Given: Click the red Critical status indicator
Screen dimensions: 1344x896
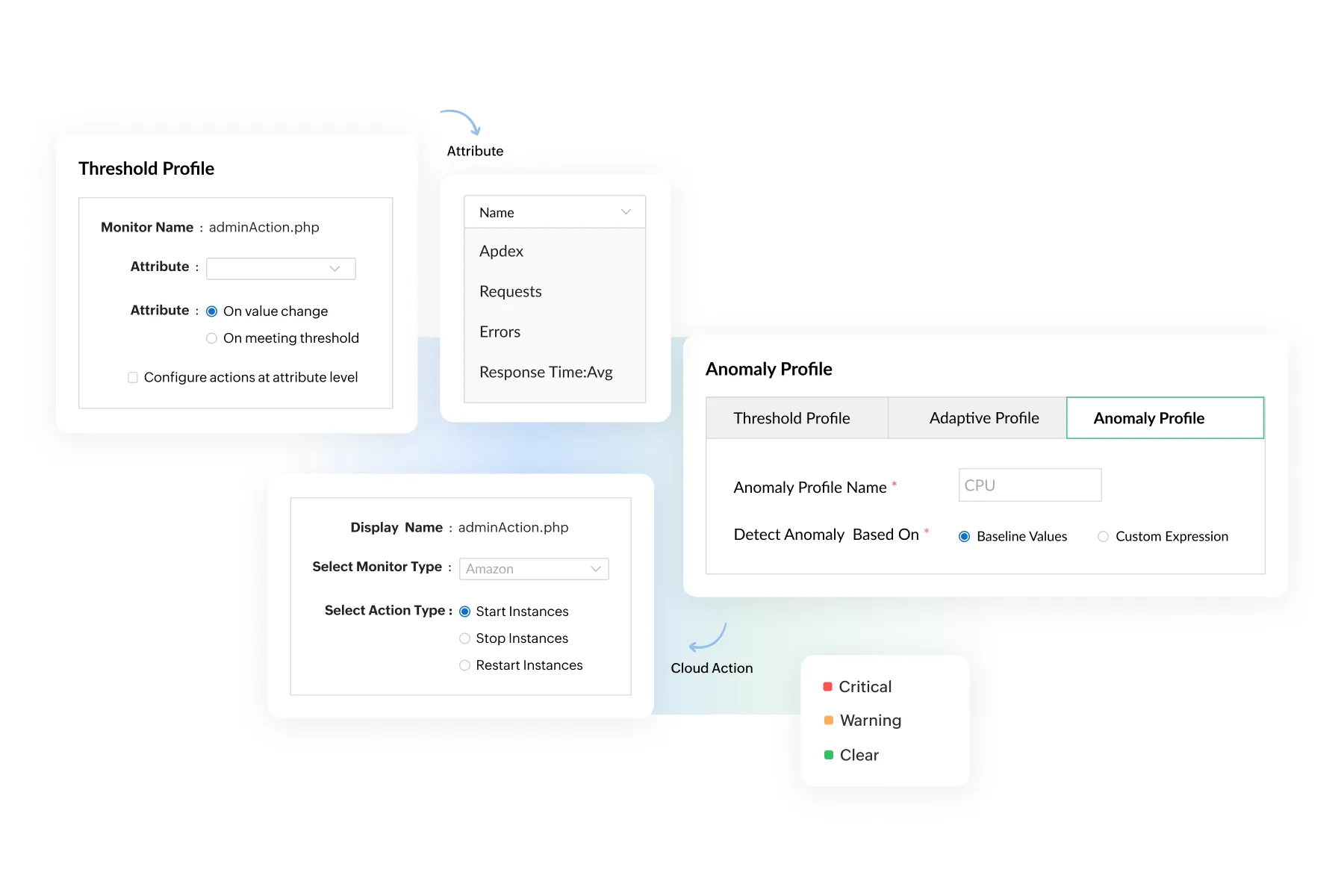Looking at the screenshot, I should (827, 686).
